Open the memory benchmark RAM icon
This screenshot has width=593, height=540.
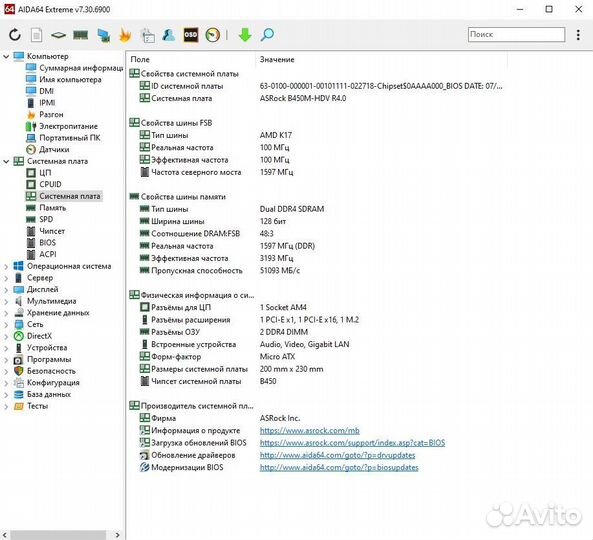point(80,35)
